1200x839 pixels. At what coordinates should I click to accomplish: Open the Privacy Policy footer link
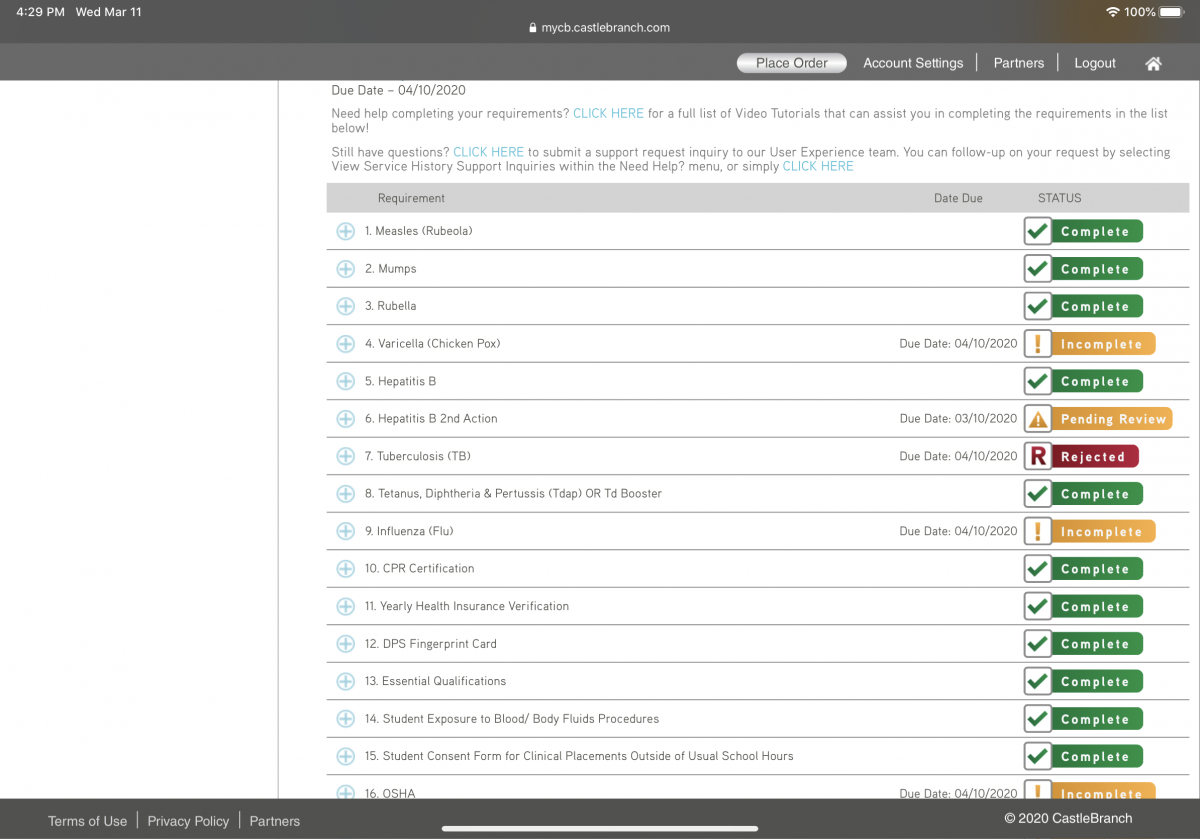188,821
